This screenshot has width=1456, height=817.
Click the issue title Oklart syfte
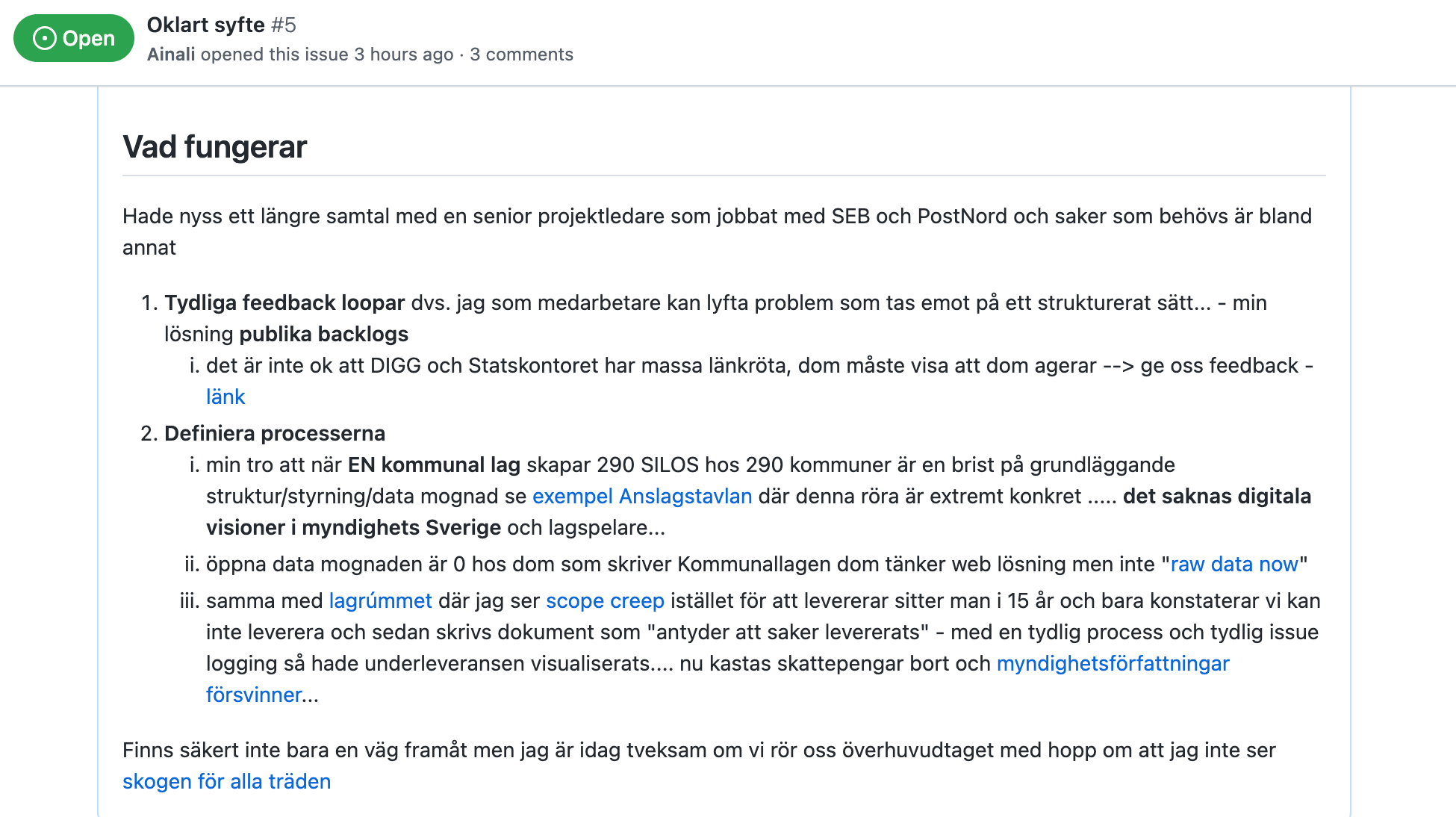coord(206,25)
